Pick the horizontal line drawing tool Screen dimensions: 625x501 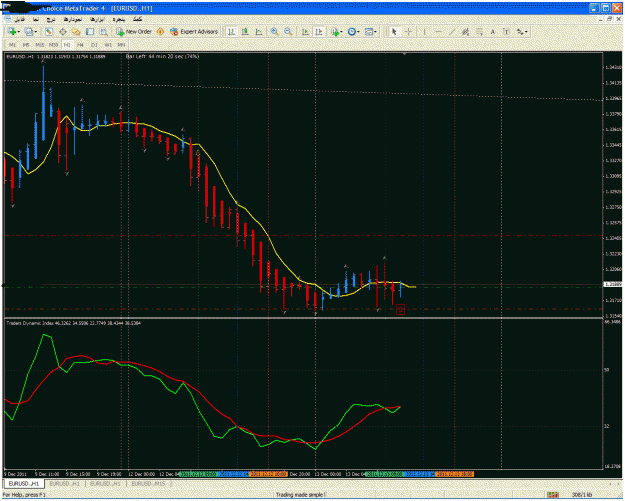(x=438, y=32)
